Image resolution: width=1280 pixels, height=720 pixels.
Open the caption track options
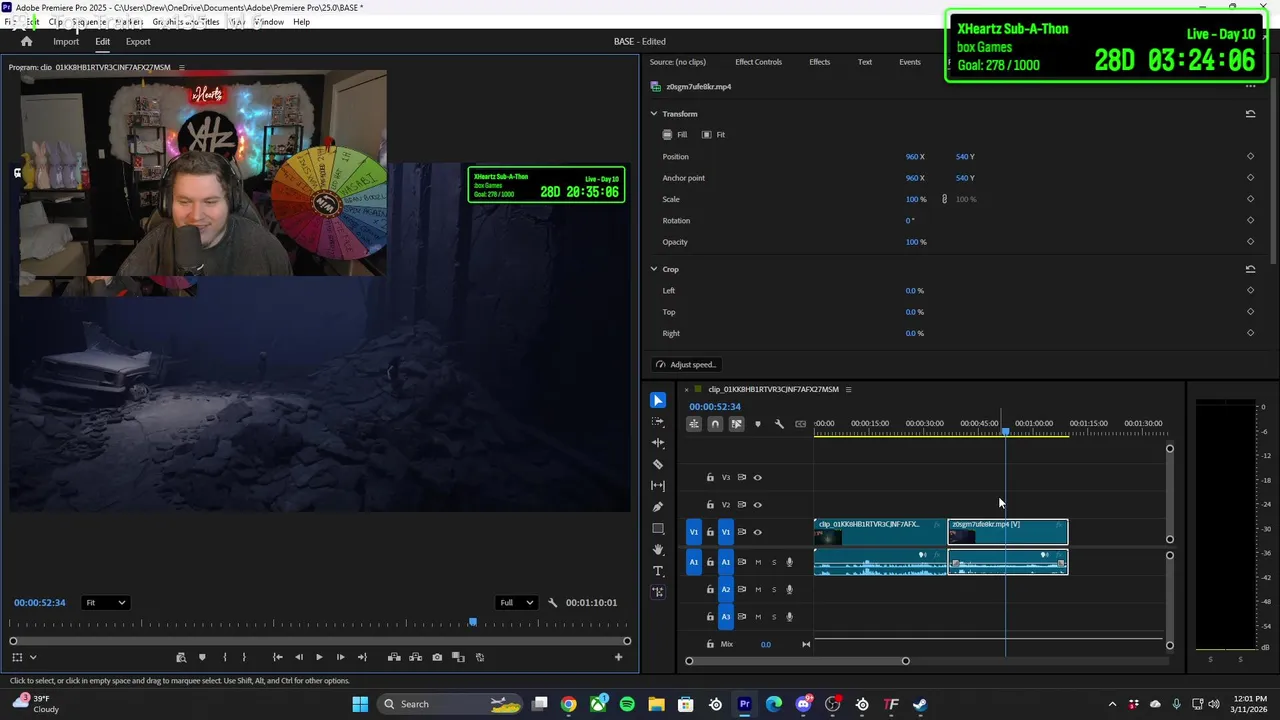800,424
